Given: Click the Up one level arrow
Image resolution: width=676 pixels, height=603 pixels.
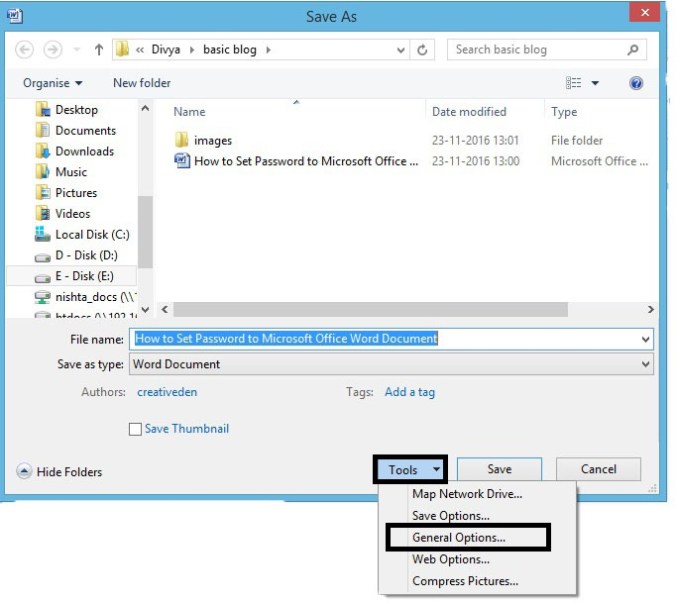Looking at the screenshot, I should tap(99, 49).
